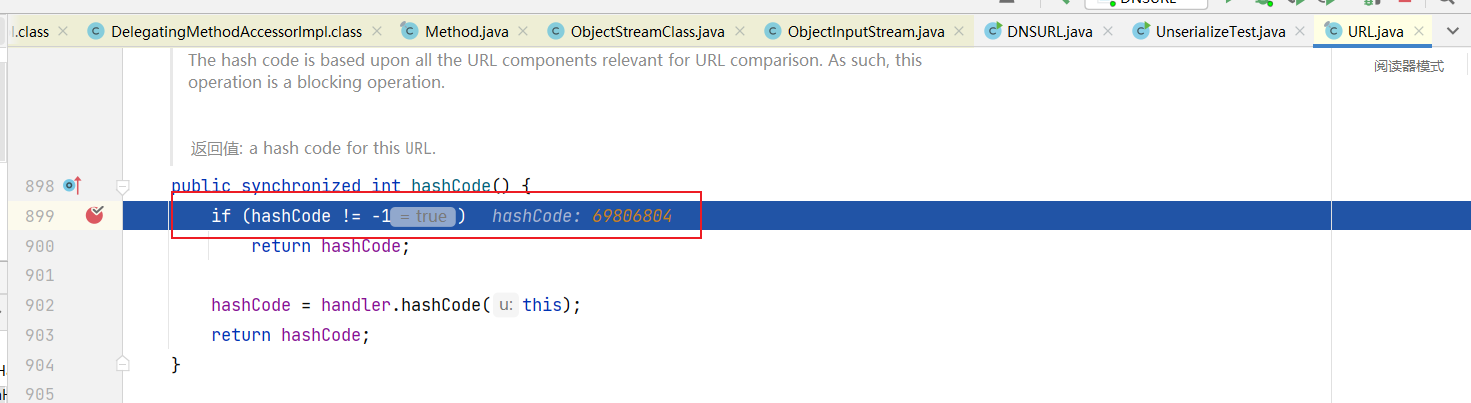
Task: Switch to the Method.java tab
Action: [x=466, y=31]
